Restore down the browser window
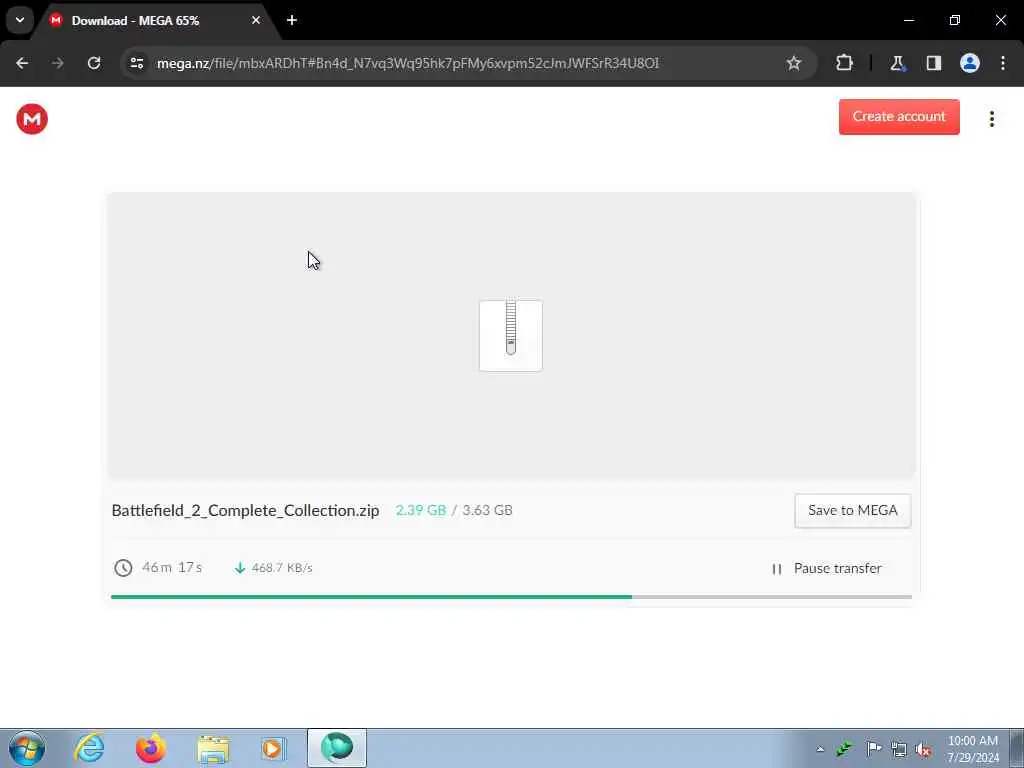This screenshot has height=768, width=1024. tap(955, 20)
